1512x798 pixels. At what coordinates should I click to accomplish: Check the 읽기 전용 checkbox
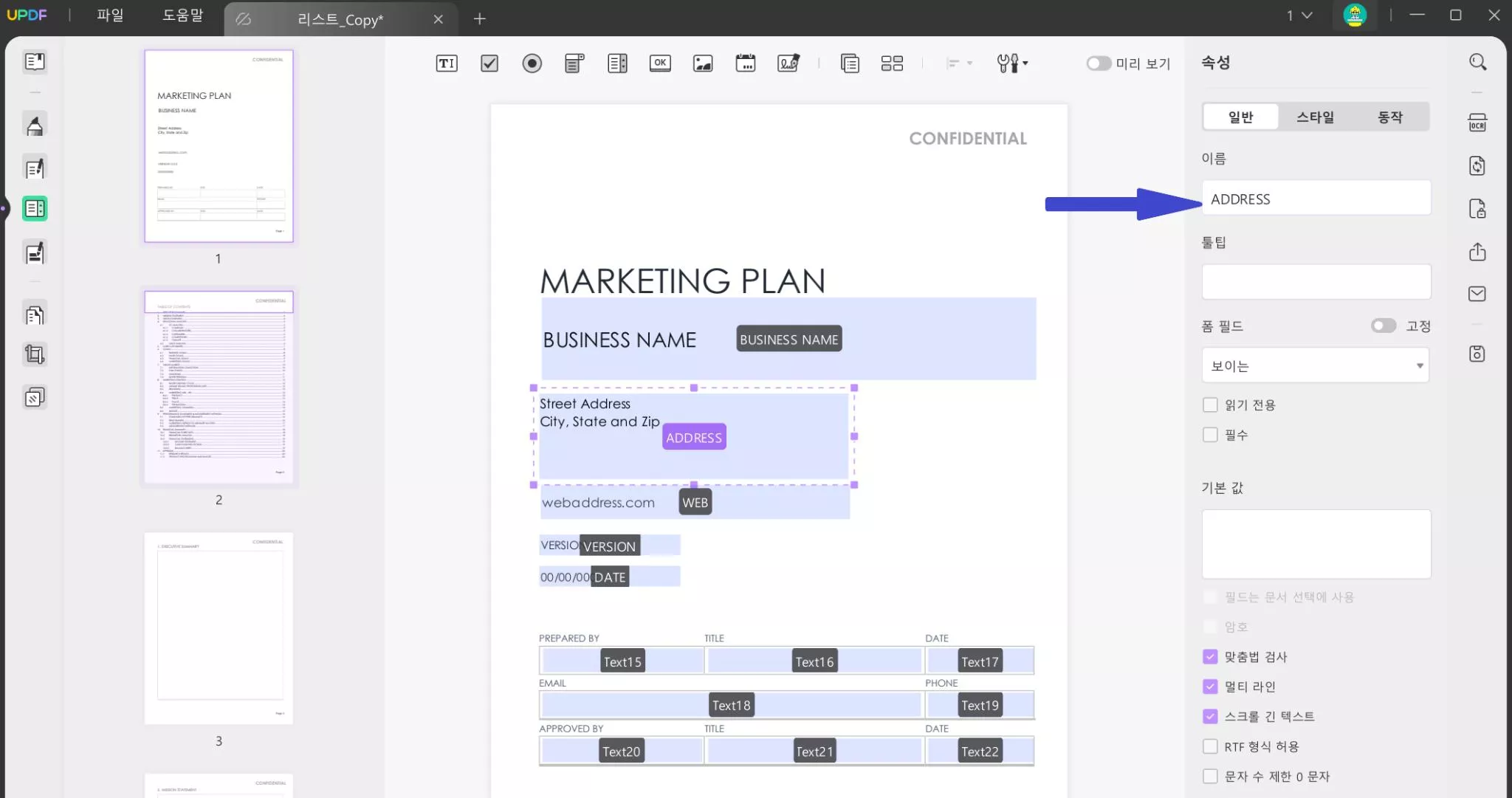(1210, 405)
